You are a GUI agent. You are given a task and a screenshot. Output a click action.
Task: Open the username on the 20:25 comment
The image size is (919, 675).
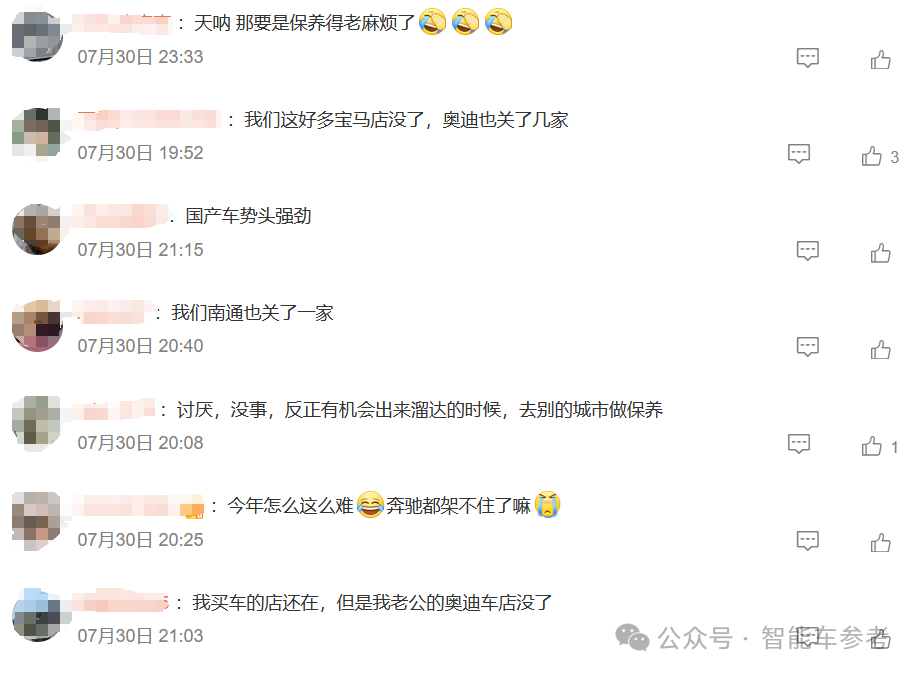[x=138, y=505]
